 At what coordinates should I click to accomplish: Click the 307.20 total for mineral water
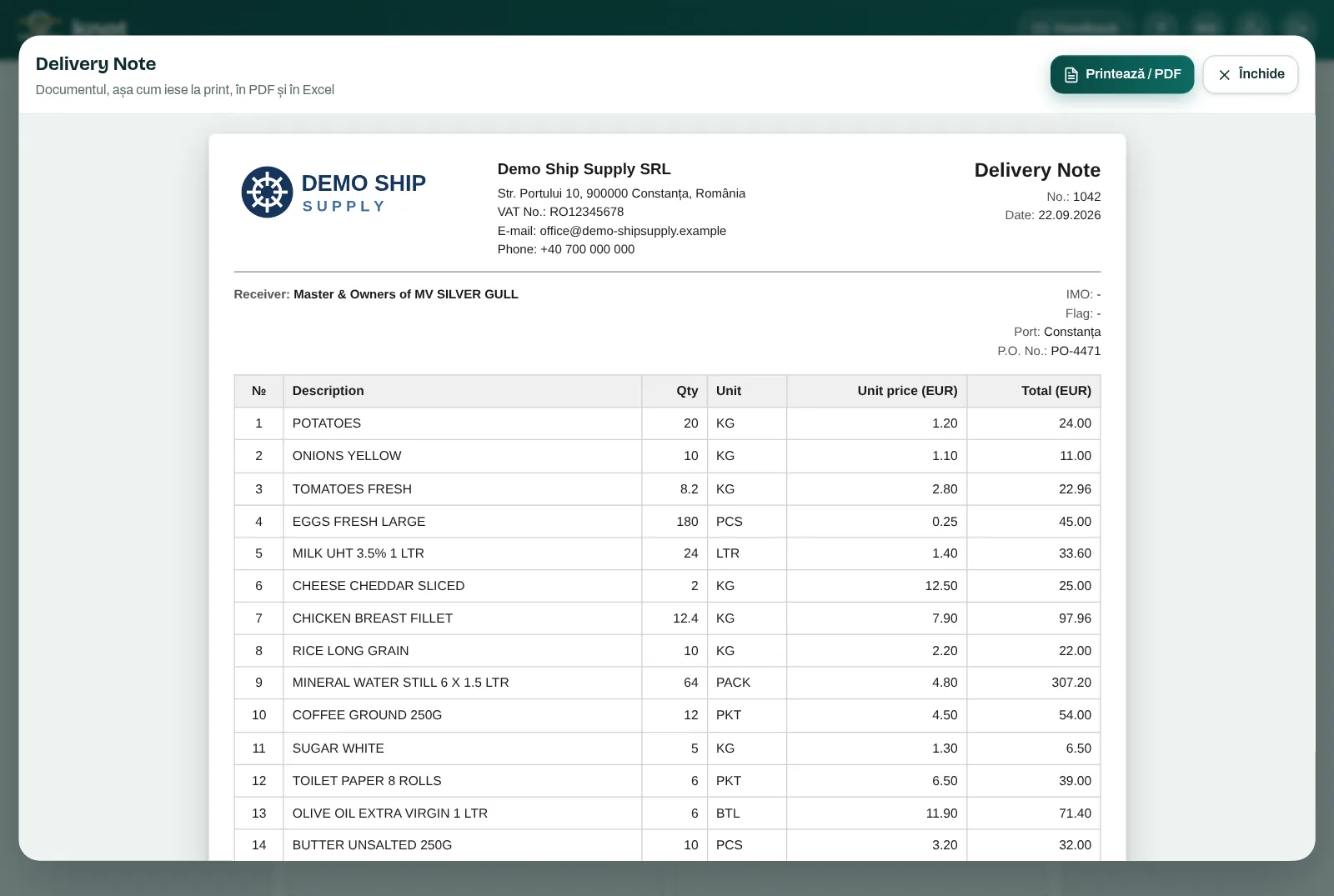(1071, 683)
